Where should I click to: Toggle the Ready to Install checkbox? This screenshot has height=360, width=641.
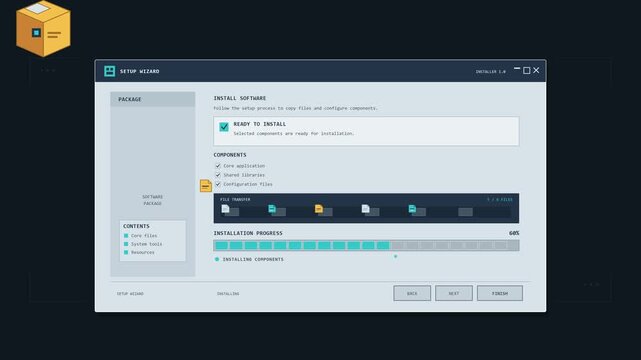click(224, 127)
